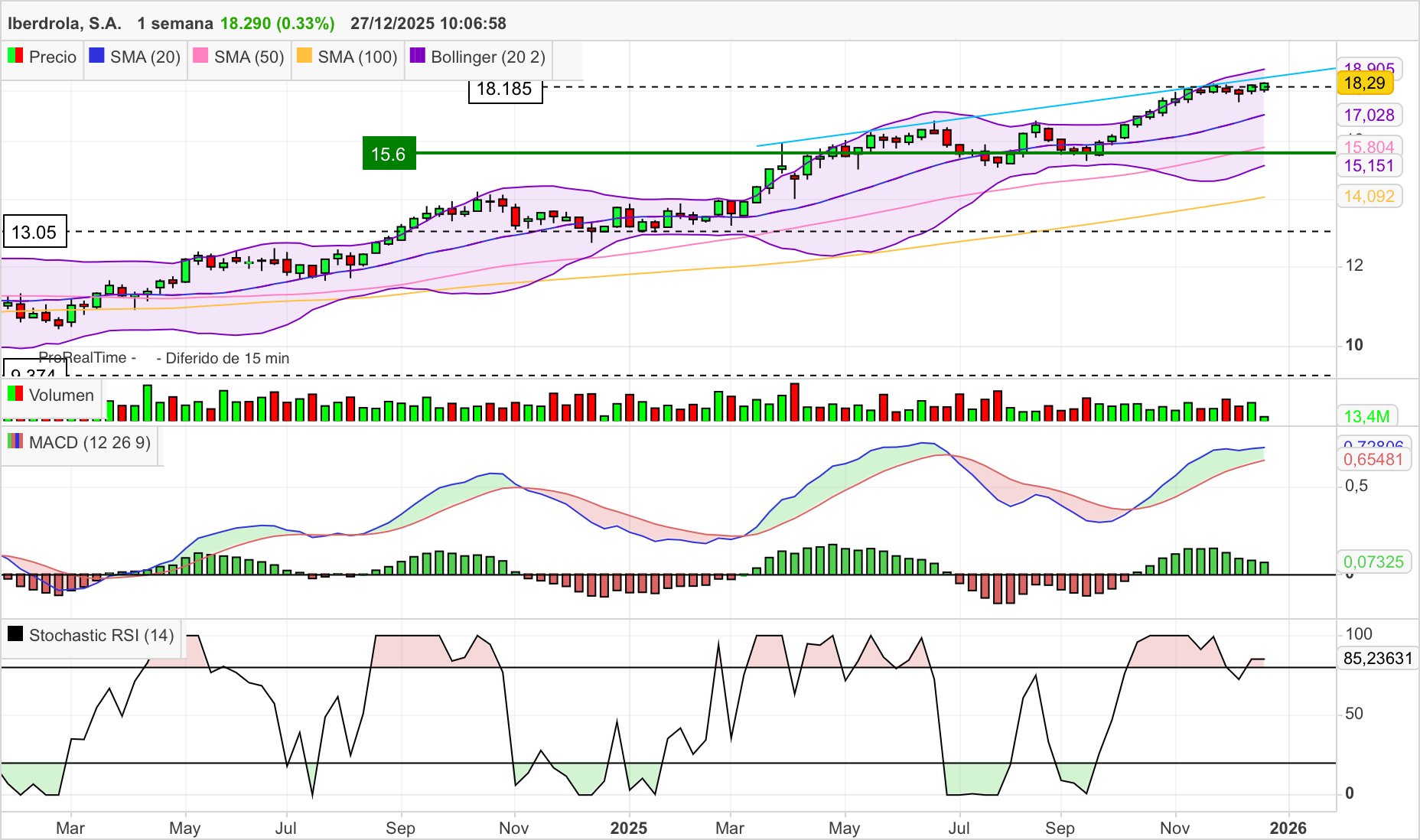
Task: Click the 10 price axis label
Action: pos(1354,345)
